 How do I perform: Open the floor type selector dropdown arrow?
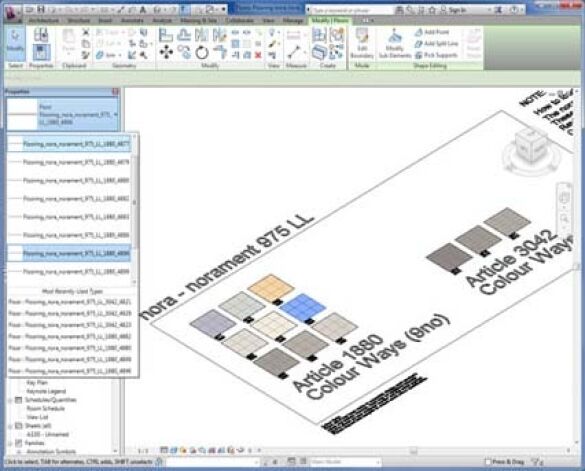pyautogui.click(x=116, y=115)
